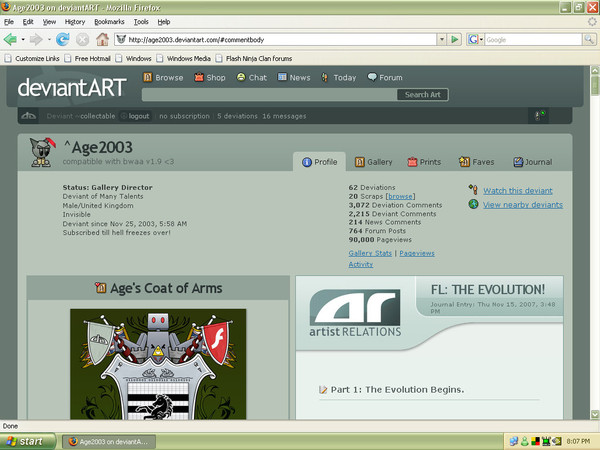
Task: Open the Bookmarks menu
Action: coord(109,22)
